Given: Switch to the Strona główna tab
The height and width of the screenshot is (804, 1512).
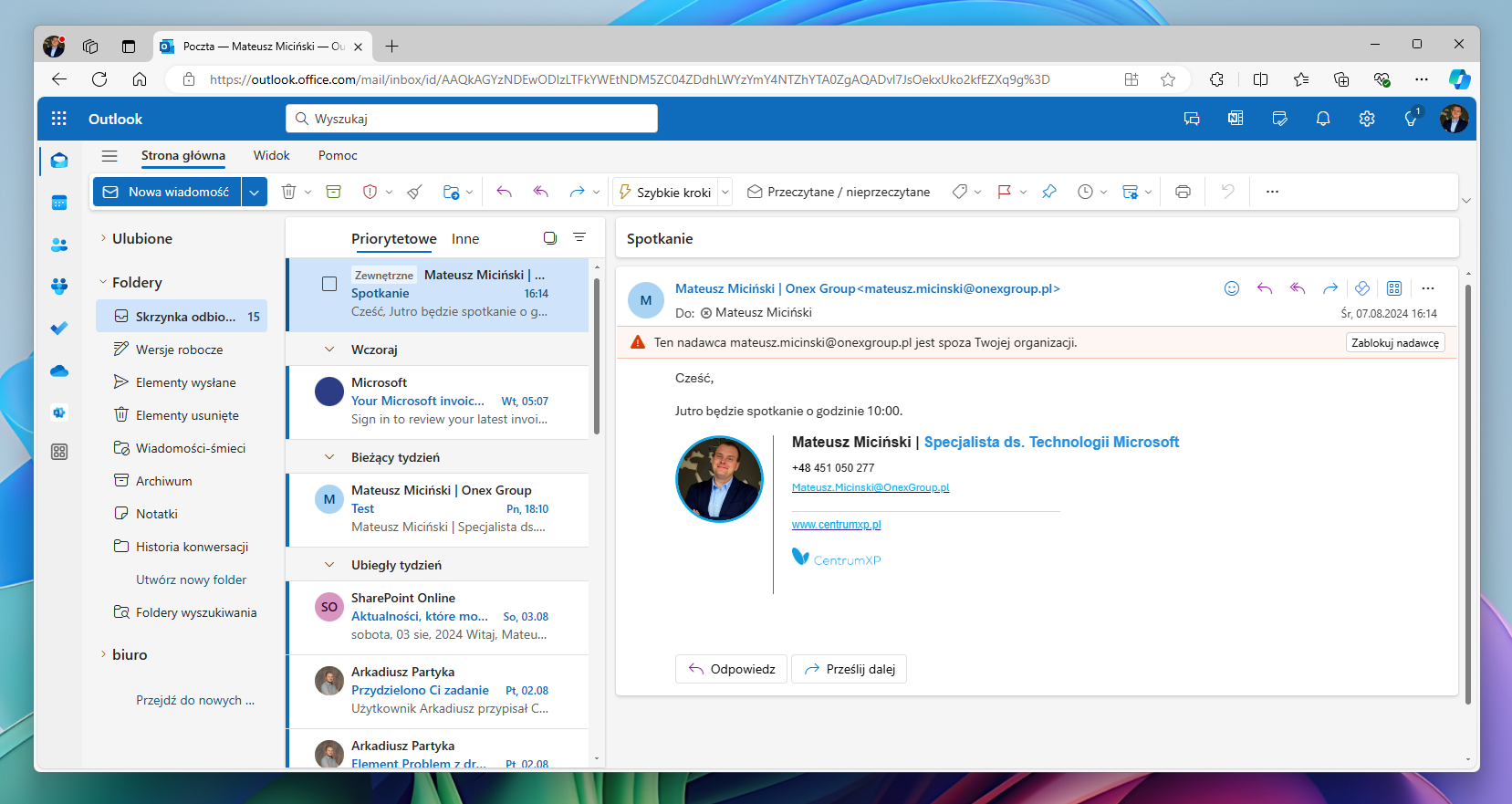Looking at the screenshot, I should pyautogui.click(x=183, y=155).
